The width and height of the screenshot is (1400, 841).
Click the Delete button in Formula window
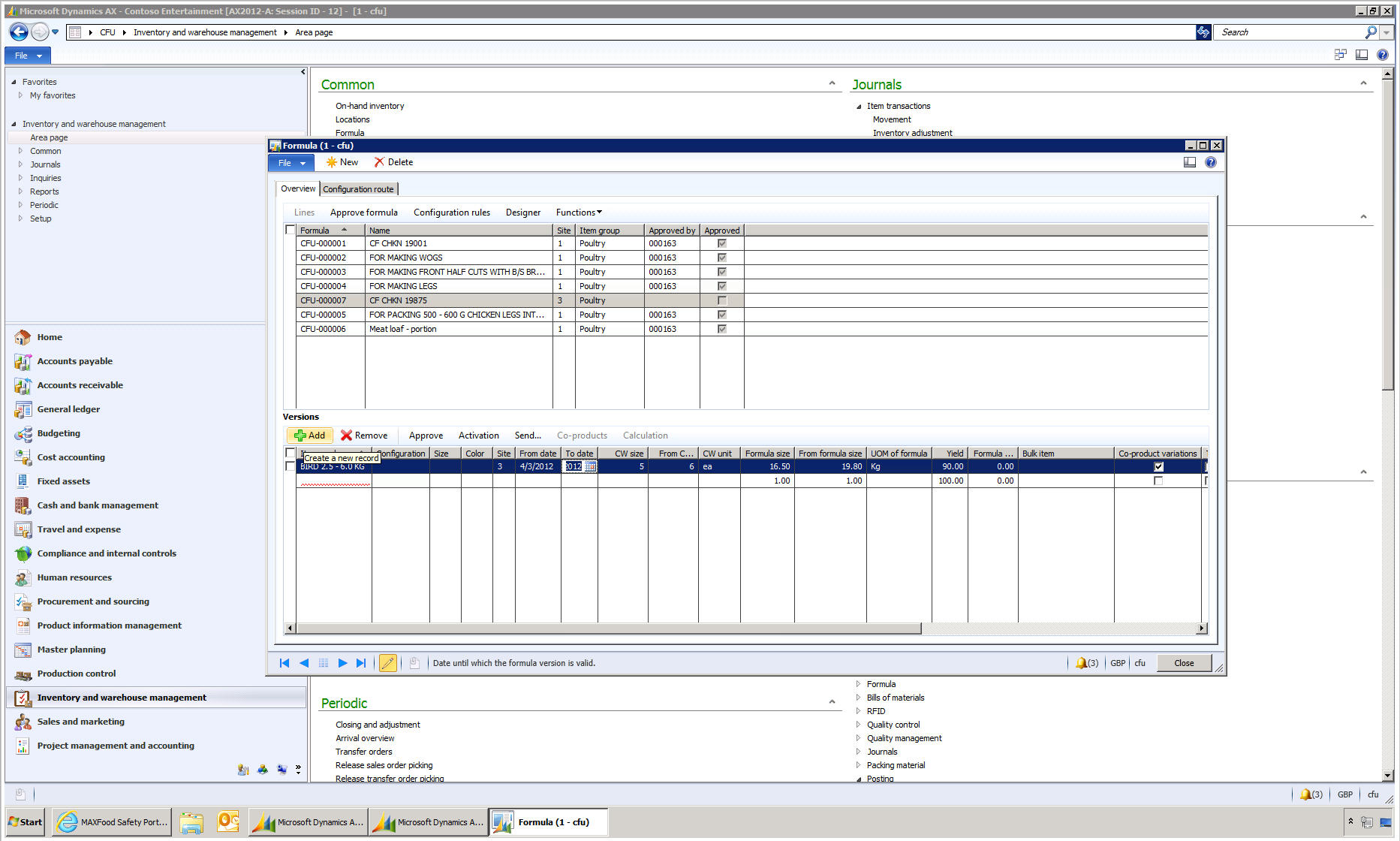tap(394, 162)
